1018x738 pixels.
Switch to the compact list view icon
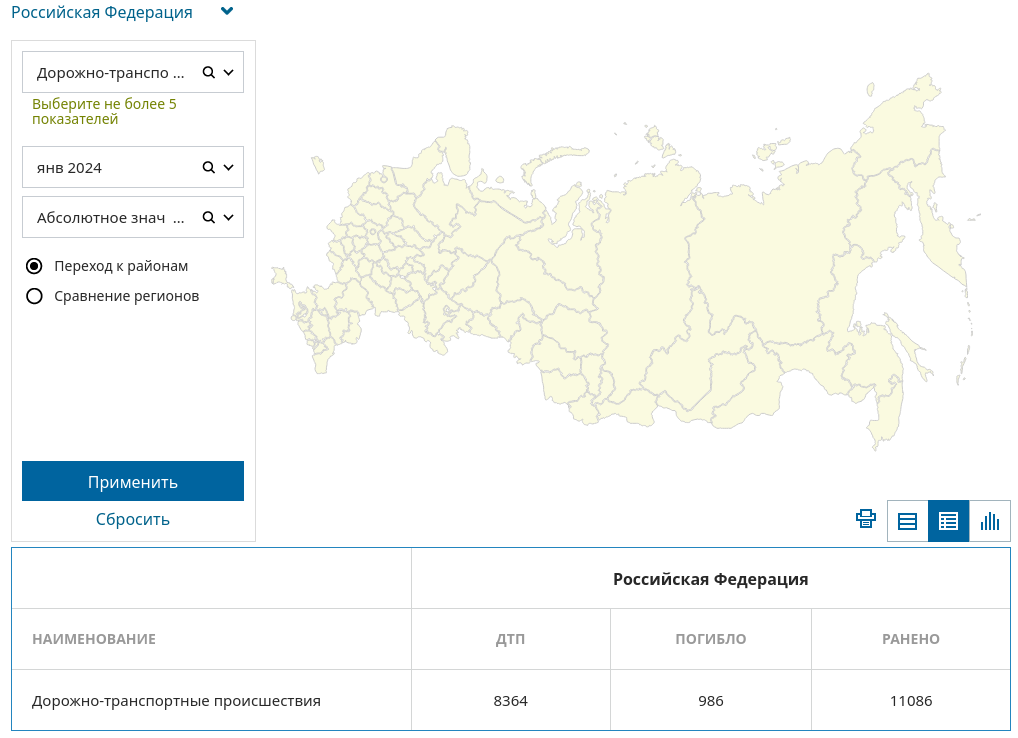(x=908, y=521)
